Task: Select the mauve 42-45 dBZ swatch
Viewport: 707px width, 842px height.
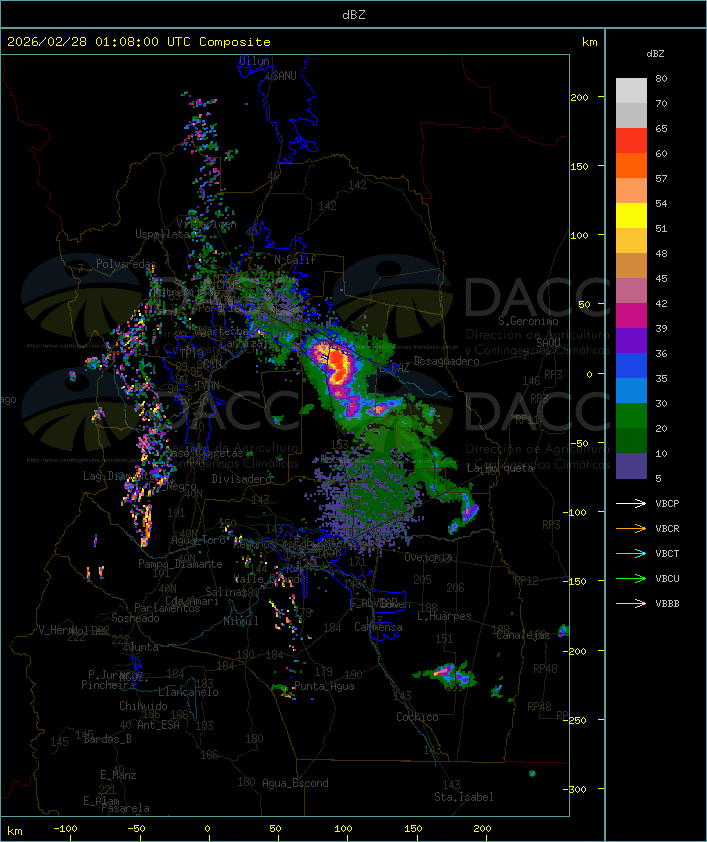Action: click(x=631, y=291)
